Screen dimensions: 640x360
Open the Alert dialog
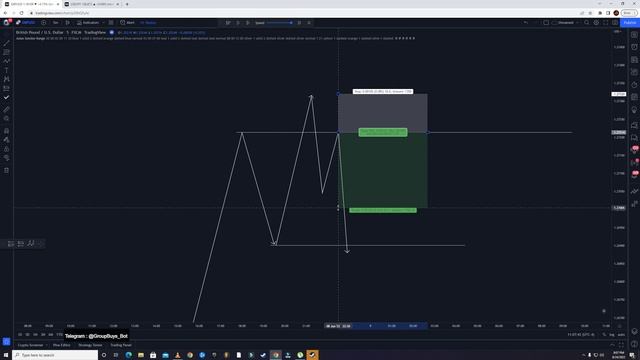127,23
